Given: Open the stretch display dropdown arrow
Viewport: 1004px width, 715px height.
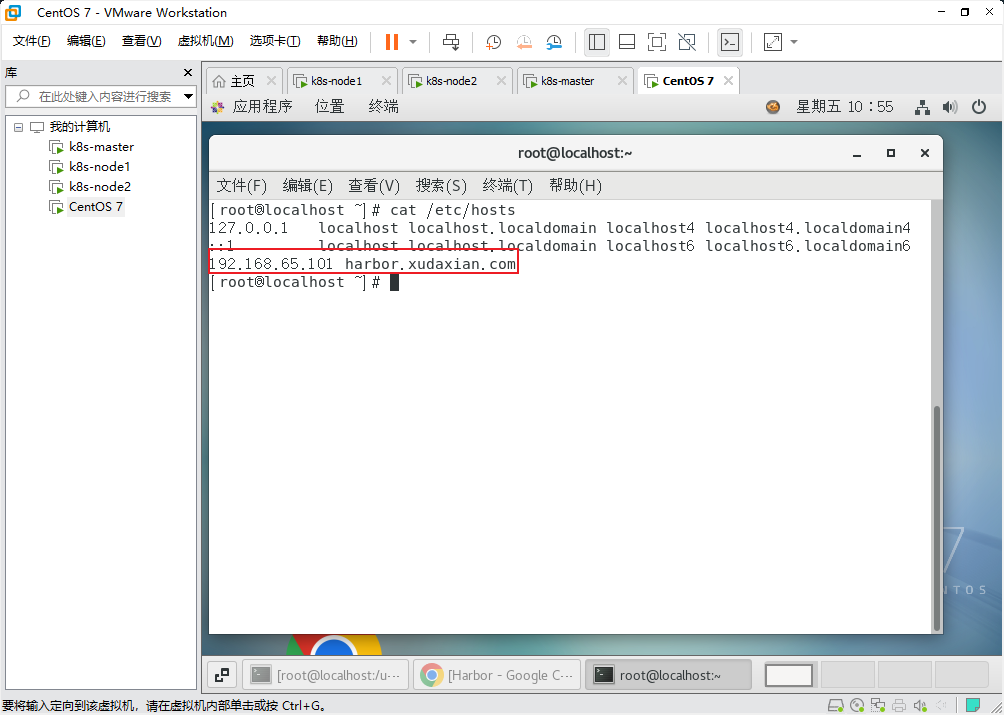Looking at the screenshot, I should coord(794,42).
